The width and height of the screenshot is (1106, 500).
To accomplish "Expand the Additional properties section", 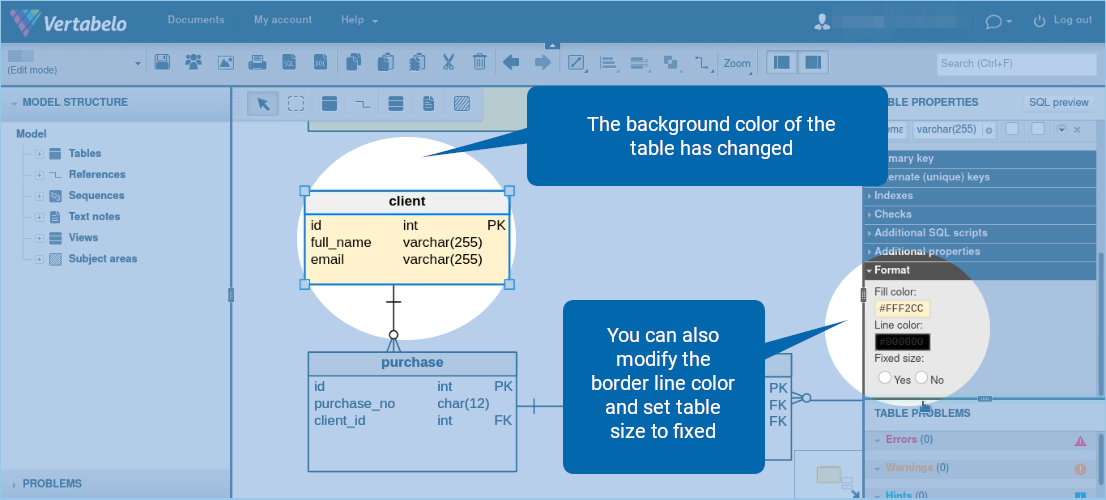I will point(980,252).
